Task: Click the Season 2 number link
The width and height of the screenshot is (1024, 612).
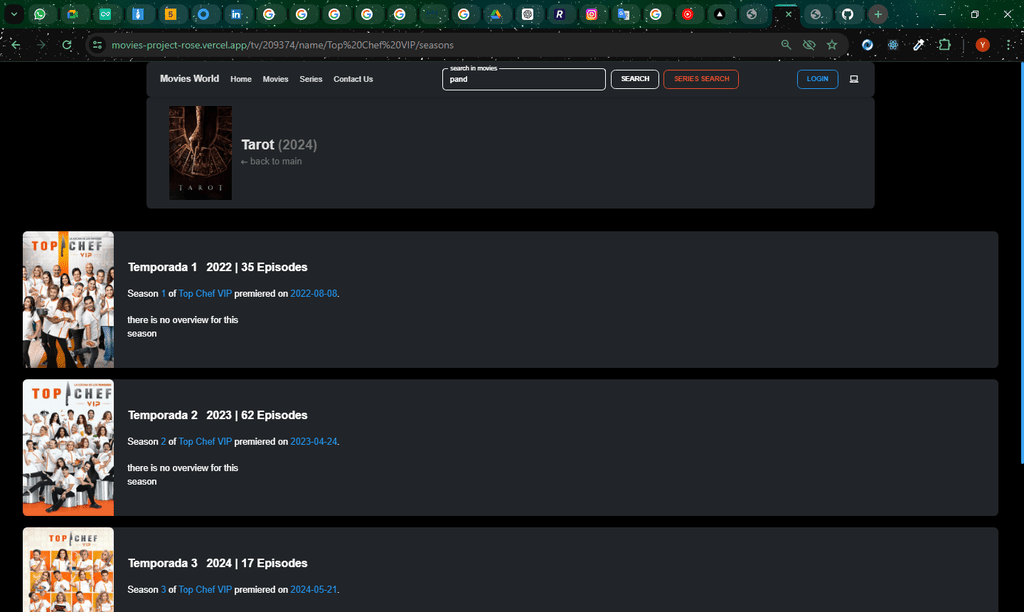Action: point(163,442)
